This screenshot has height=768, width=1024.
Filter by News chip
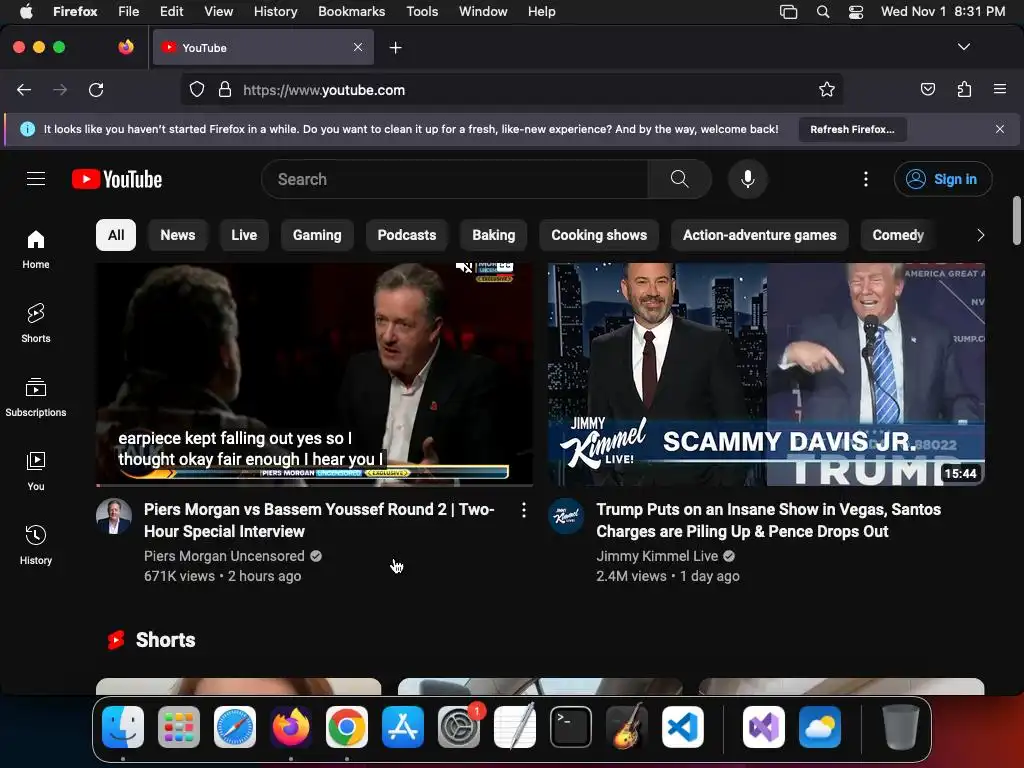pyautogui.click(x=178, y=235)
